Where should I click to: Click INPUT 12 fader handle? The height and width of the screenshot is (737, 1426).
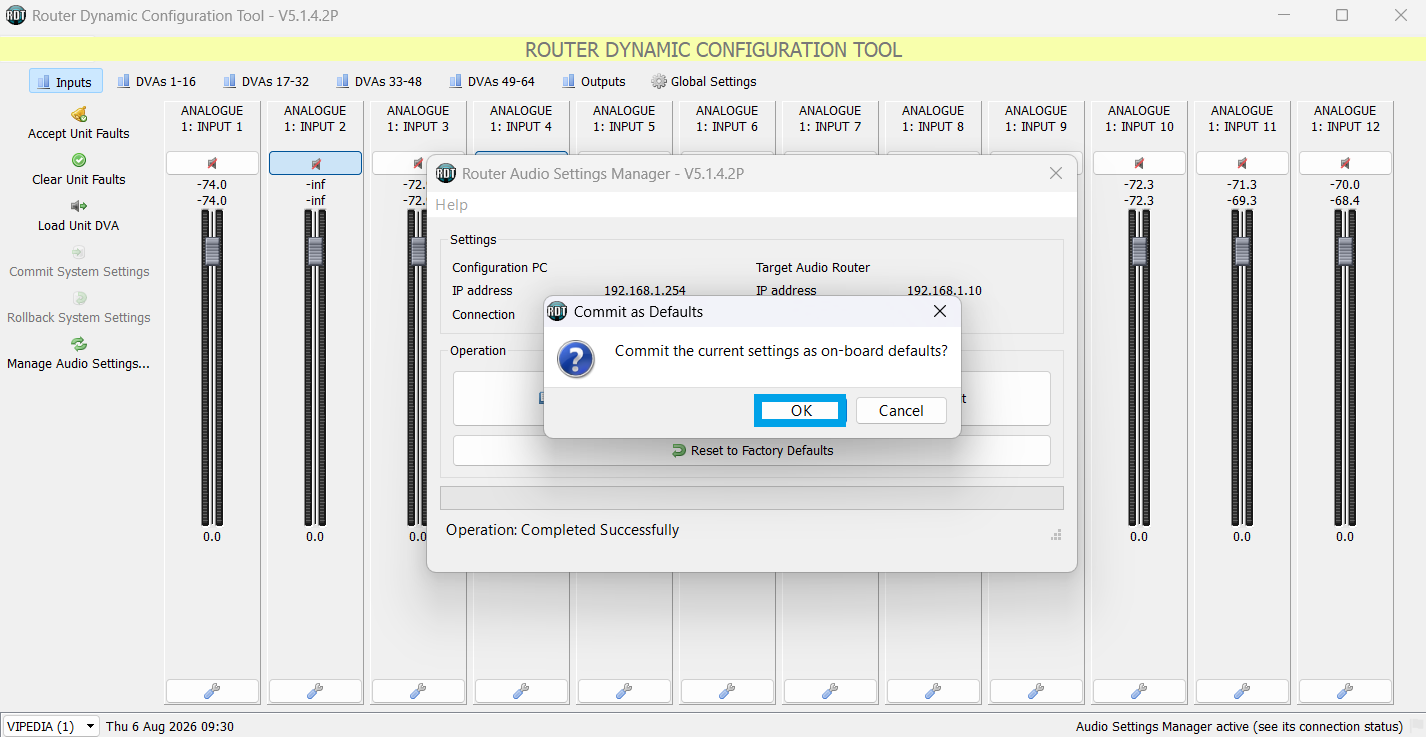point(1345,251)
